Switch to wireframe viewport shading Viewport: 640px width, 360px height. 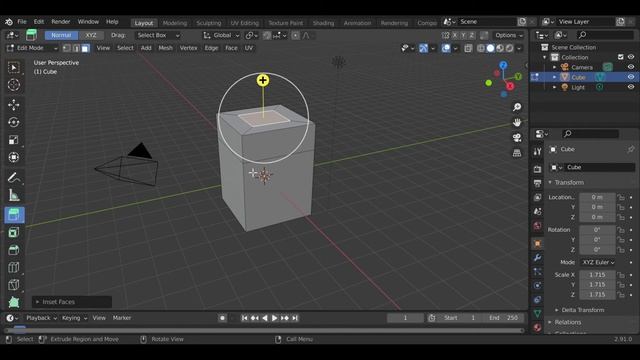point(481,48)
